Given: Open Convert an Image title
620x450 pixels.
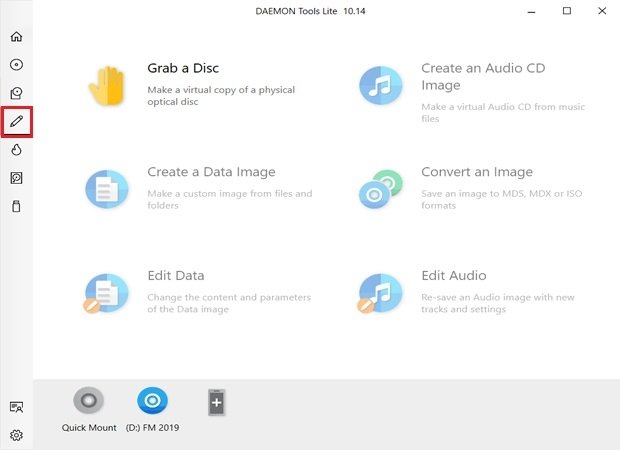Looking at the screenshot, I should click(477, 172).
